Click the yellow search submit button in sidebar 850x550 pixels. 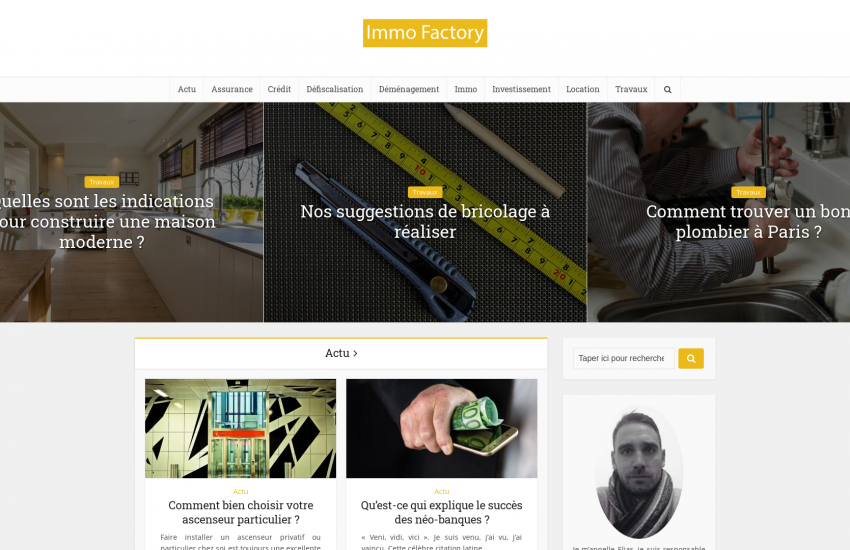pyautogui.click(x=691, y=358)
